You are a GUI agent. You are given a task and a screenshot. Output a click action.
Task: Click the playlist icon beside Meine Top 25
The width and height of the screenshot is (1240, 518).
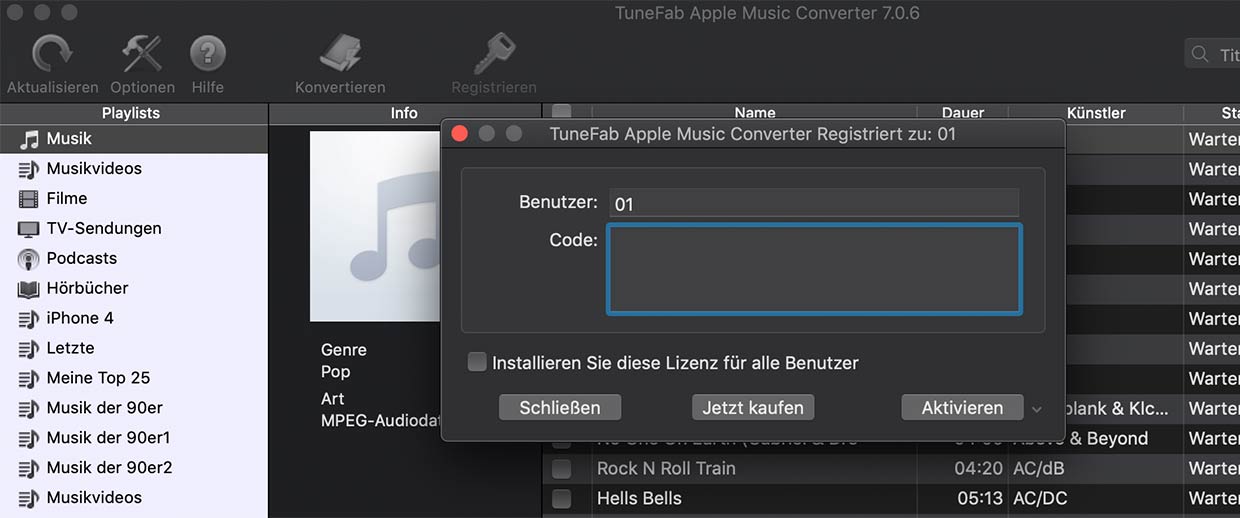click(x=29, y=378)
